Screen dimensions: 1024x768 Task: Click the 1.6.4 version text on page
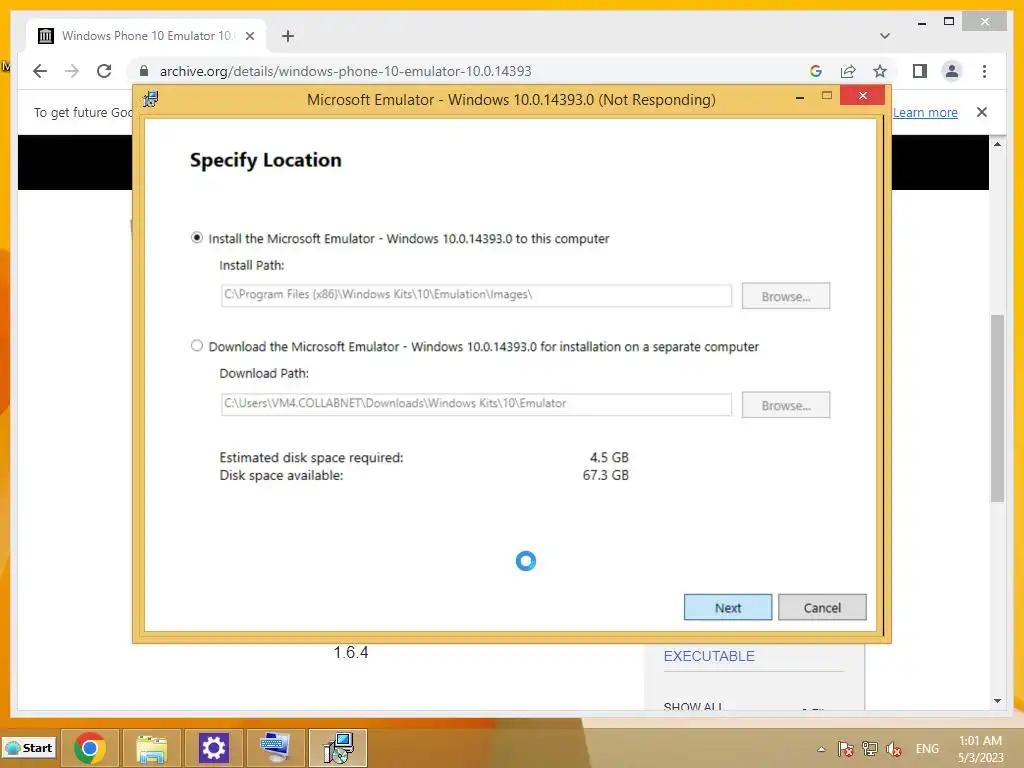351,652
